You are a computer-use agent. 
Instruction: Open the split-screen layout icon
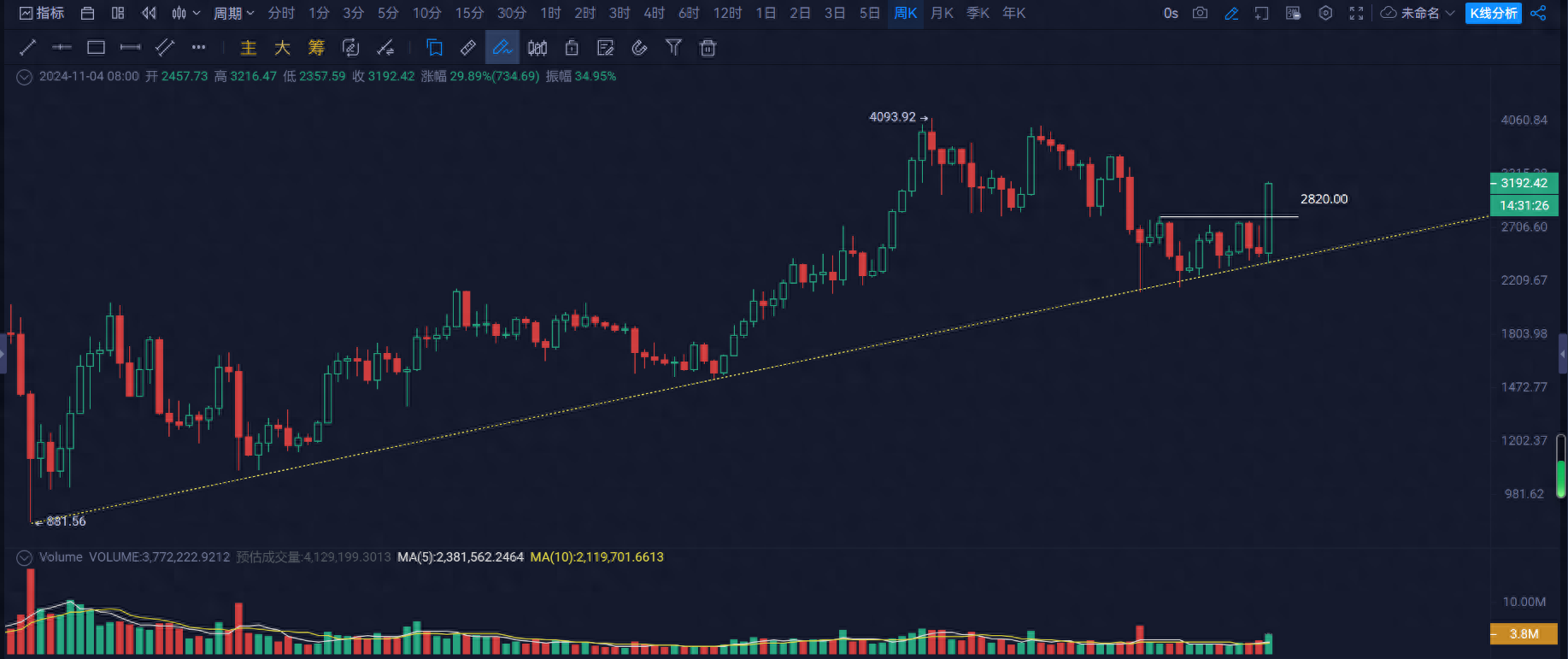point(118,13)
